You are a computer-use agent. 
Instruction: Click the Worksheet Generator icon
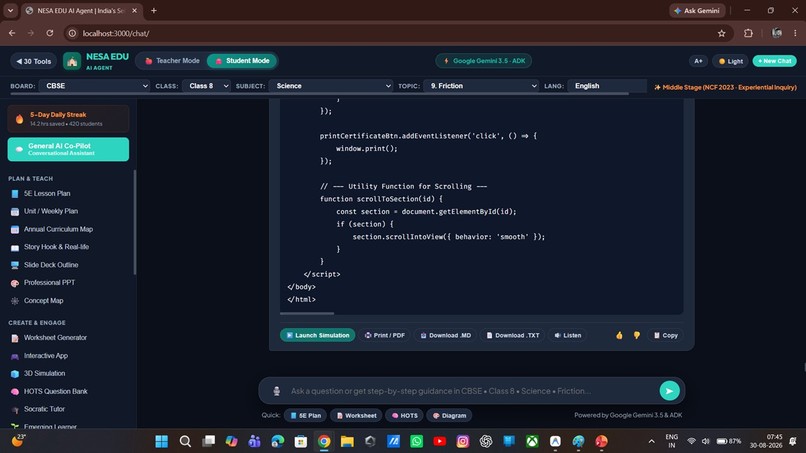[x=15, y=338]
